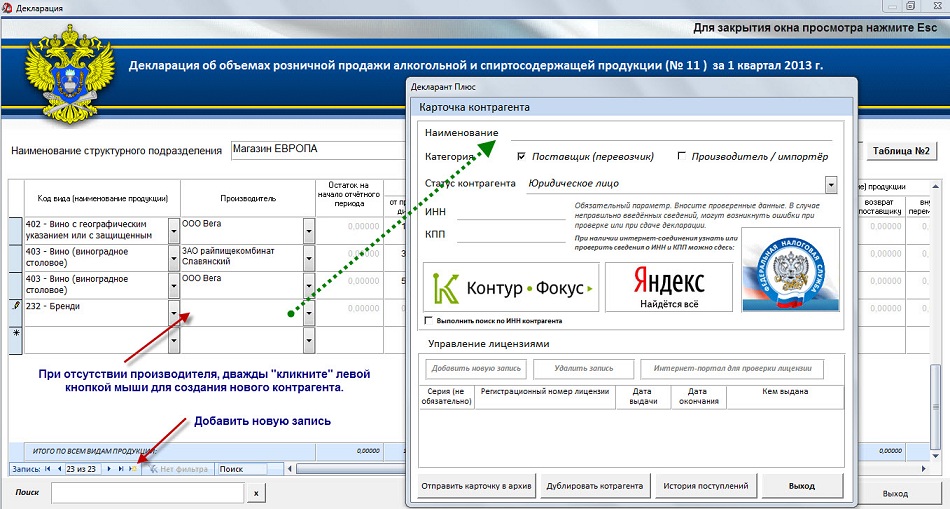Screen dimensions: 950x509
Task: Enable the Производитель / импортёр checkbox
Action: coord(682,156)
